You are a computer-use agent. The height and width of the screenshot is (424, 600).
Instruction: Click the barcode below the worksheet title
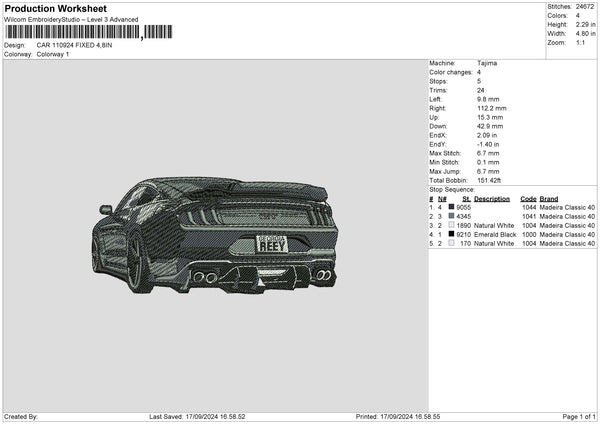coord(72,33)
